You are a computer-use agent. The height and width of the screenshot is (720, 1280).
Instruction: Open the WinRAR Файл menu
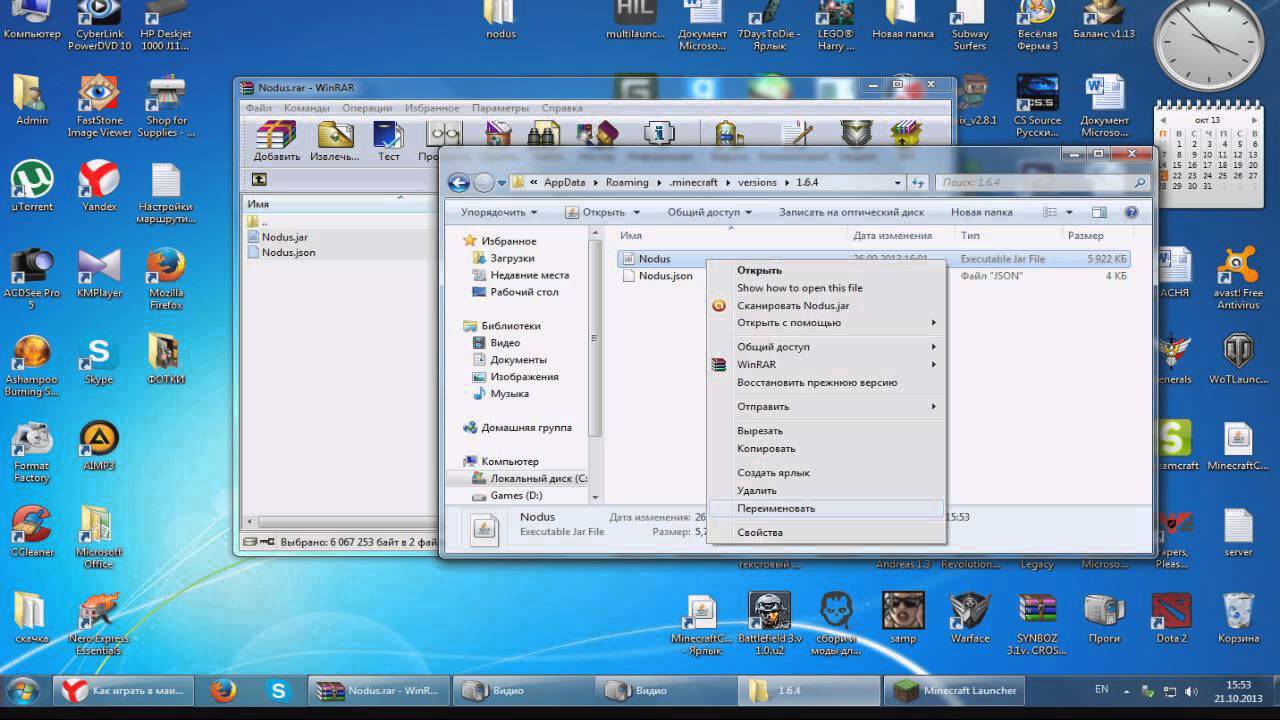[x=258, y=108]
